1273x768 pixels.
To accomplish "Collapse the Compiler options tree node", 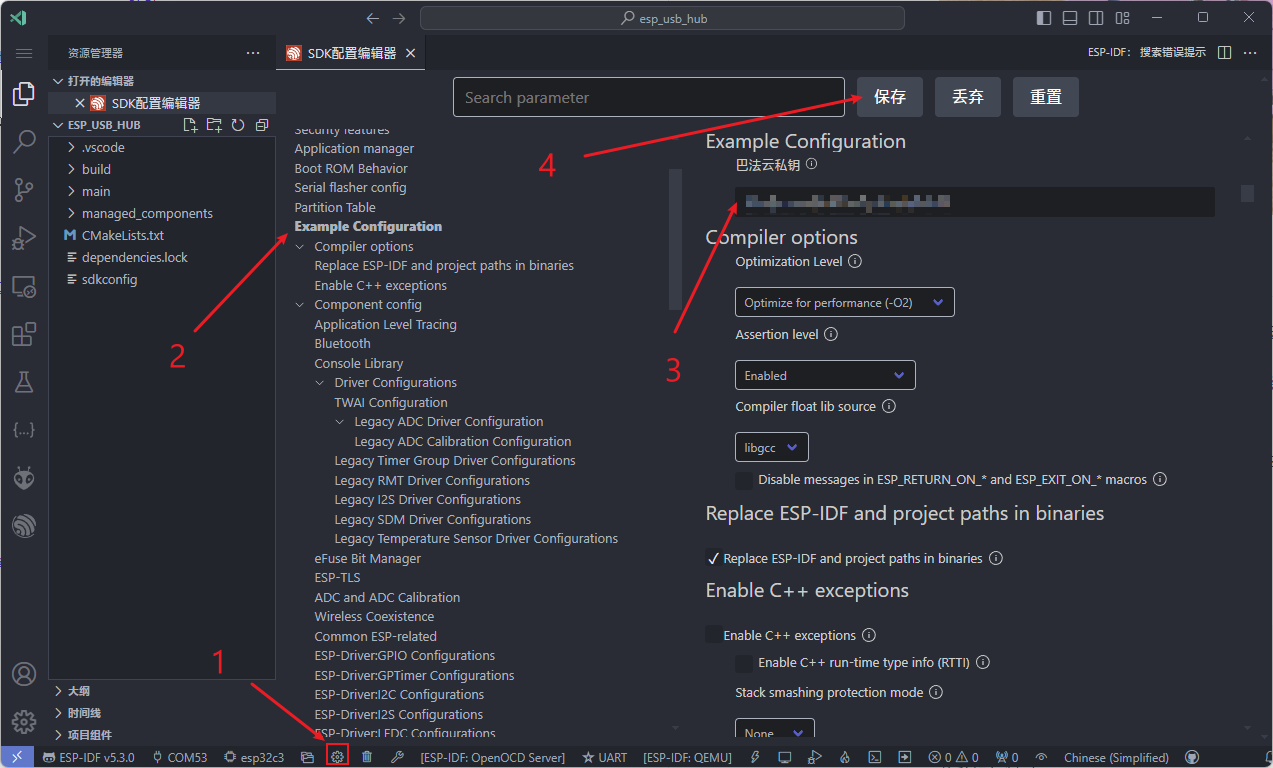I will 300,246.
